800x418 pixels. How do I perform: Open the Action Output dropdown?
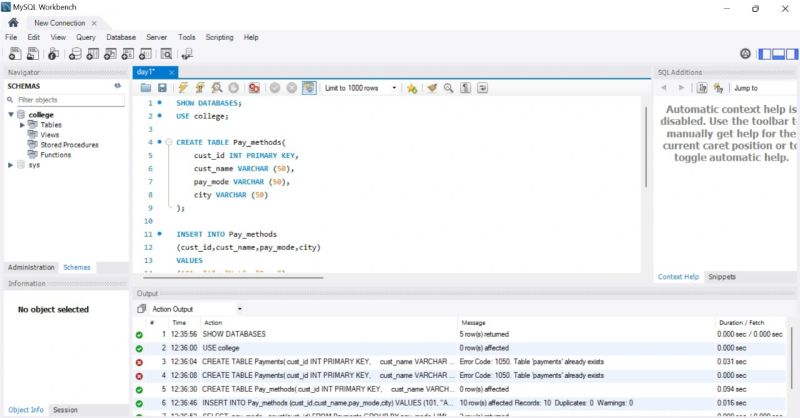coord(240,309)
